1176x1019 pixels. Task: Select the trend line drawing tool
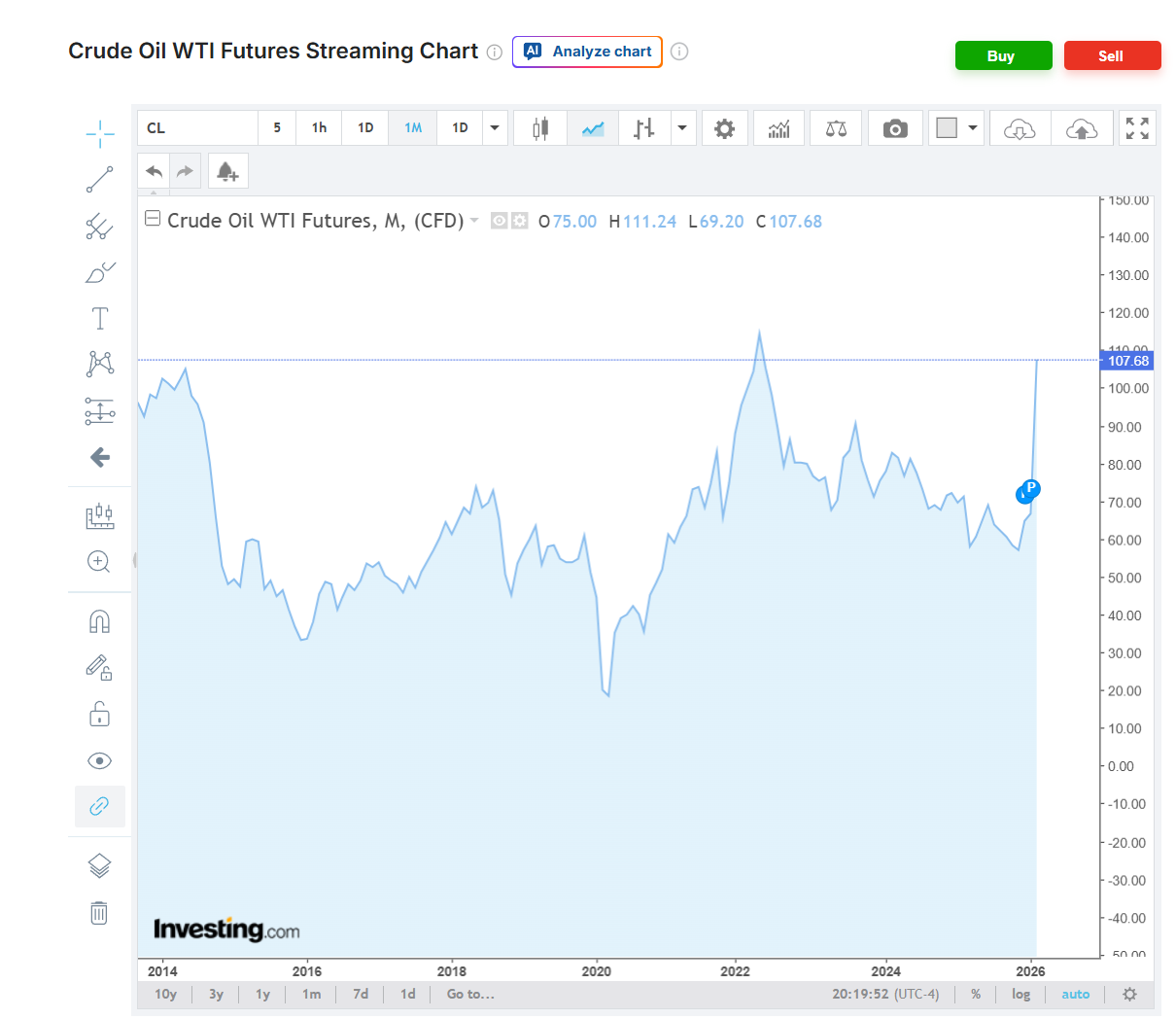point(99,180)
